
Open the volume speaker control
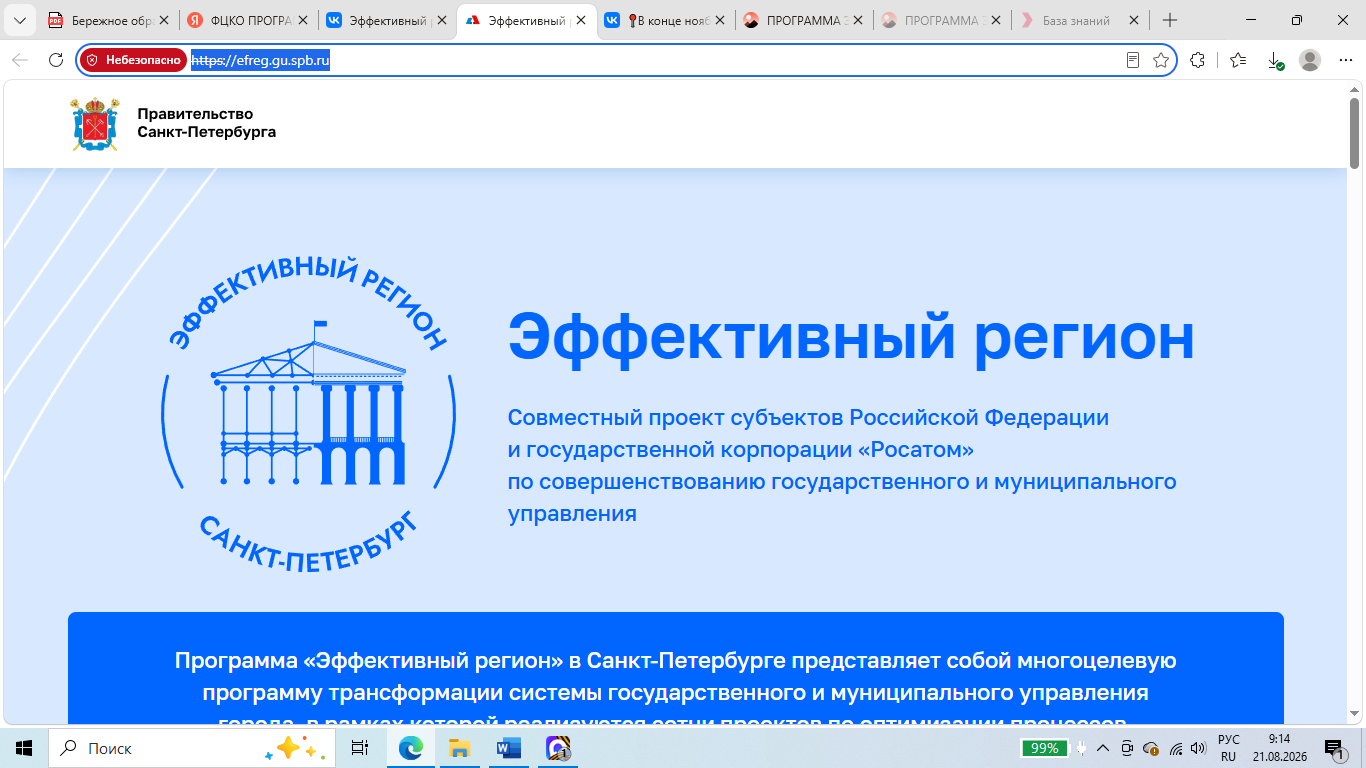[1198, 748]
